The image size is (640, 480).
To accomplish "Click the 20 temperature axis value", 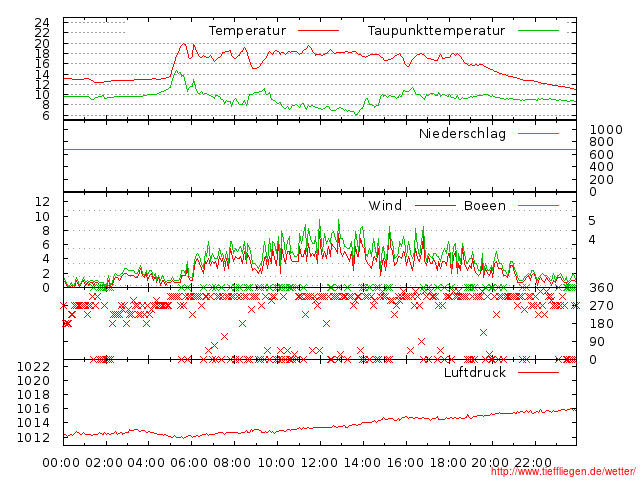I will (42, 43).
